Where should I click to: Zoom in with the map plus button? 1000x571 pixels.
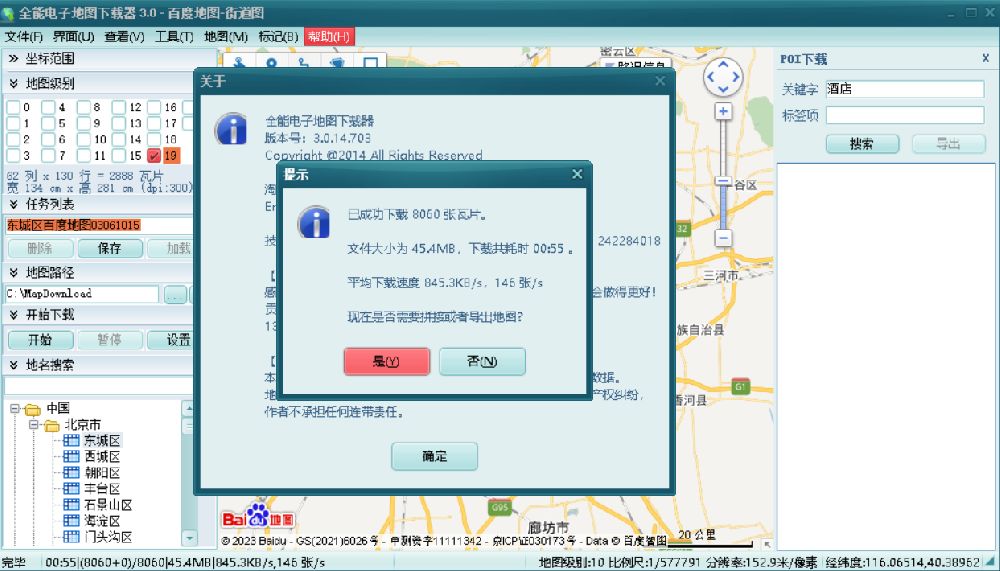(723, 112)
